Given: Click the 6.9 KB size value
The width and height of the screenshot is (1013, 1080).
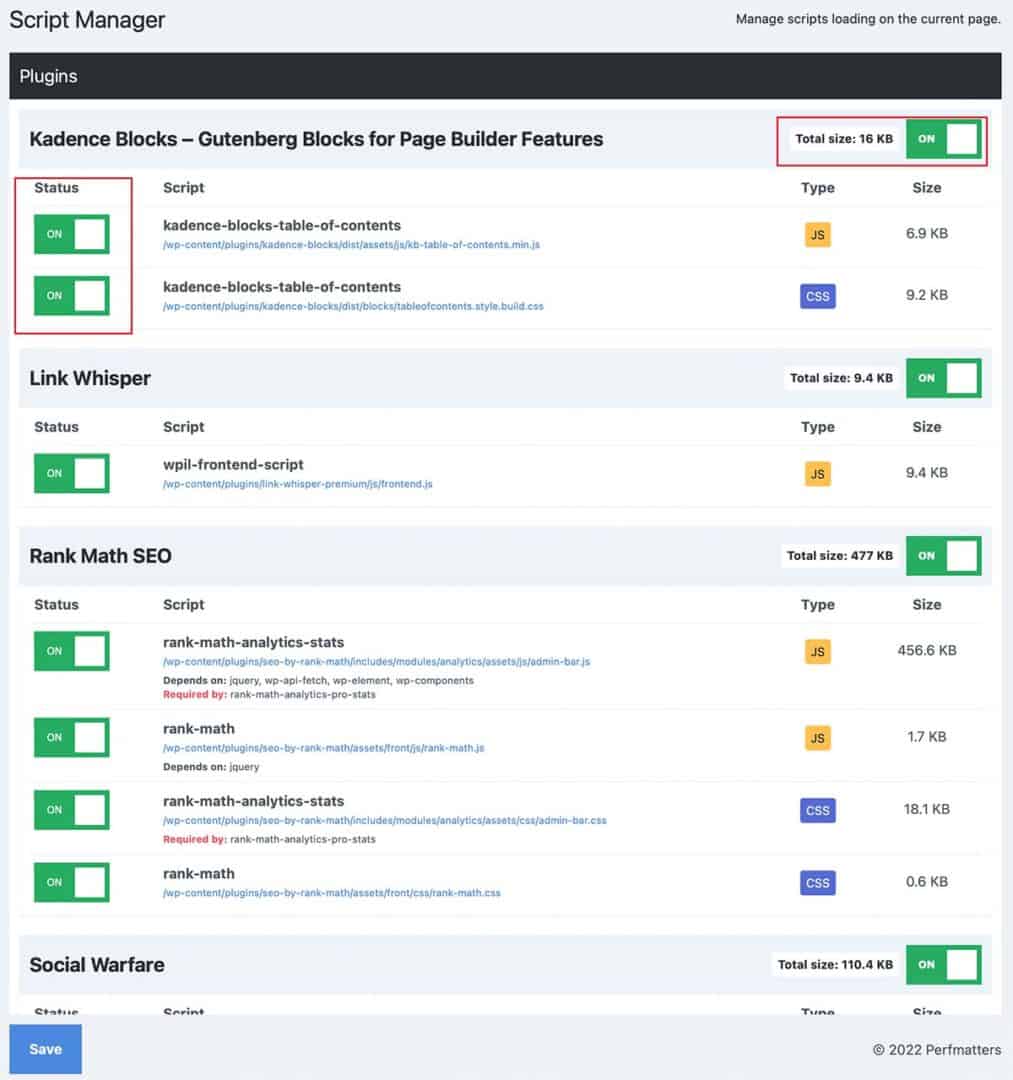Looking at the screenshot, I should (927, 233).
